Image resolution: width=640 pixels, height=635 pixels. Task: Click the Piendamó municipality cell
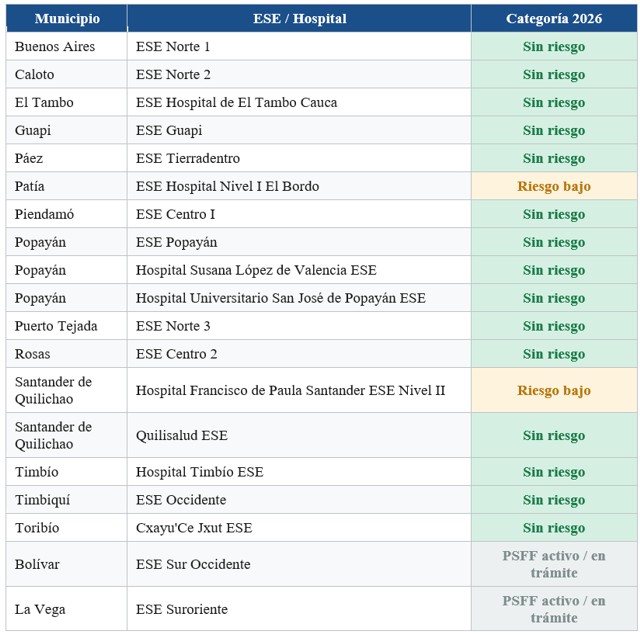click(x=67, y=214)
